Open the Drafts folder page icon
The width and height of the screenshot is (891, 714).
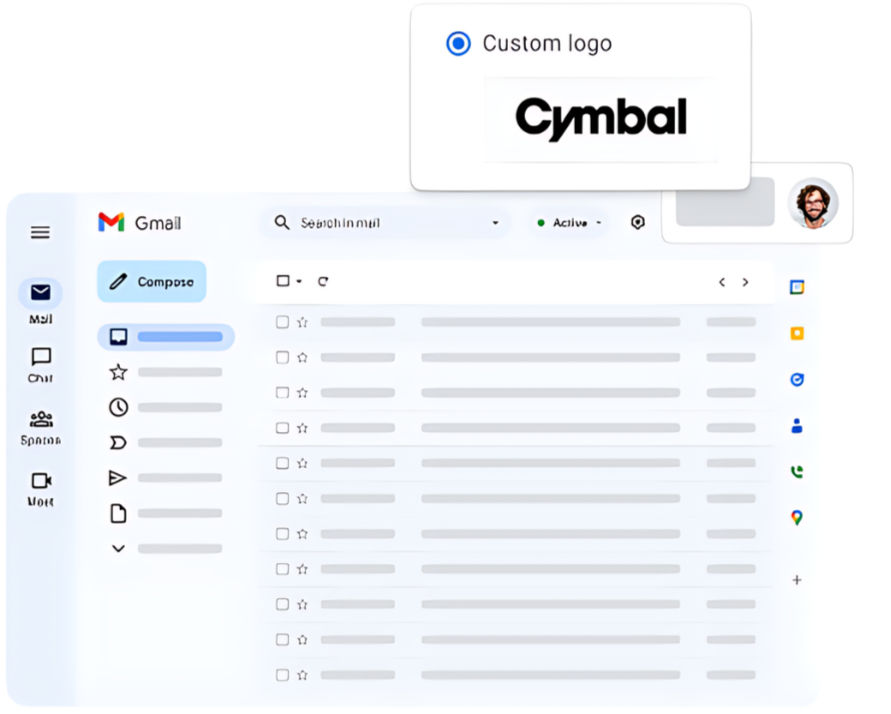tap(118, 513)
